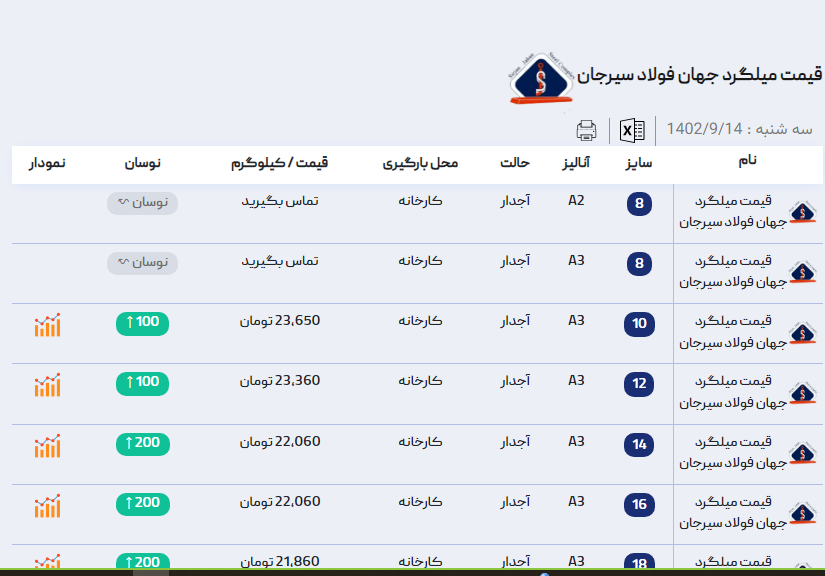Image resolution: width=825 pixels, height=576 pixels.
Task: Click the size 16 number badge
Action: 639,504
